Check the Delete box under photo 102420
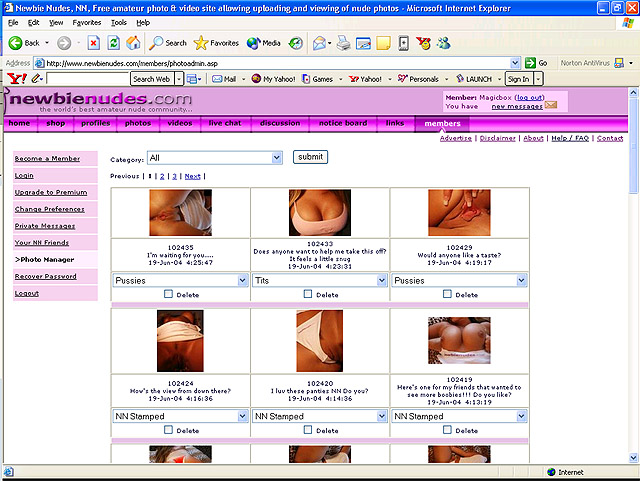The width and height of the screenshot is (640, 481). pos(308,430)
